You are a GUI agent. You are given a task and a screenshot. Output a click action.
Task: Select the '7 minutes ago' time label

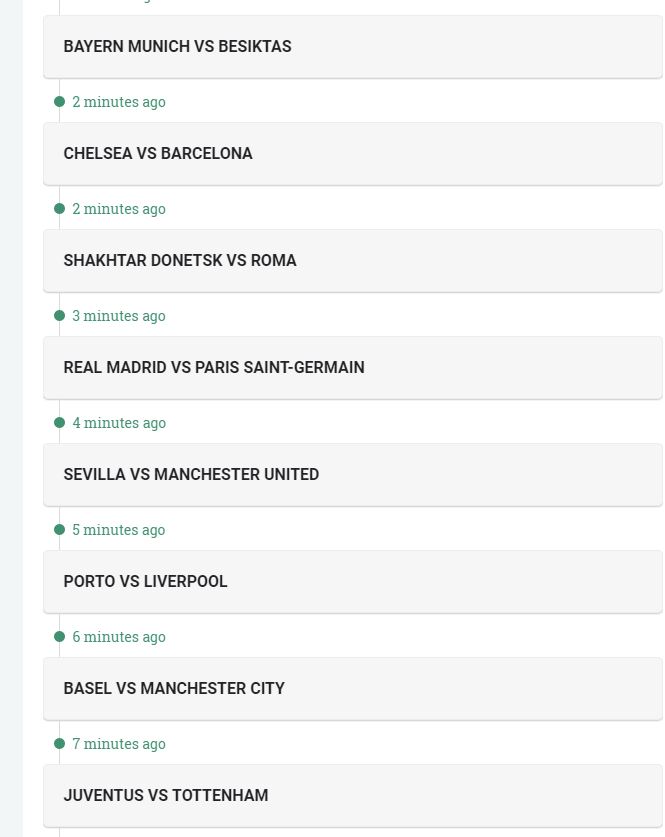point(119,744)
